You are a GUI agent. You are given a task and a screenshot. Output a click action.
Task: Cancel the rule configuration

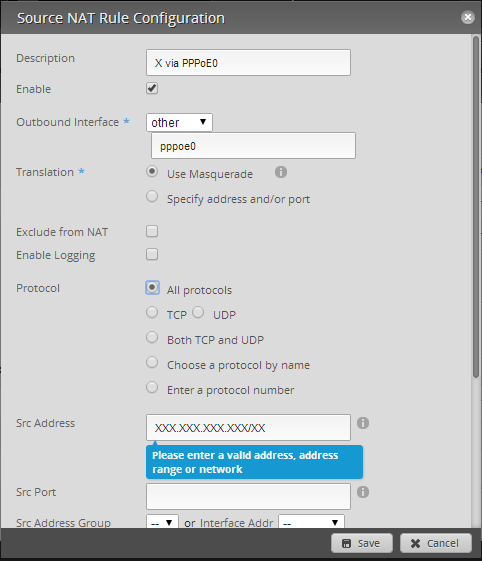[x=436, y=543]
